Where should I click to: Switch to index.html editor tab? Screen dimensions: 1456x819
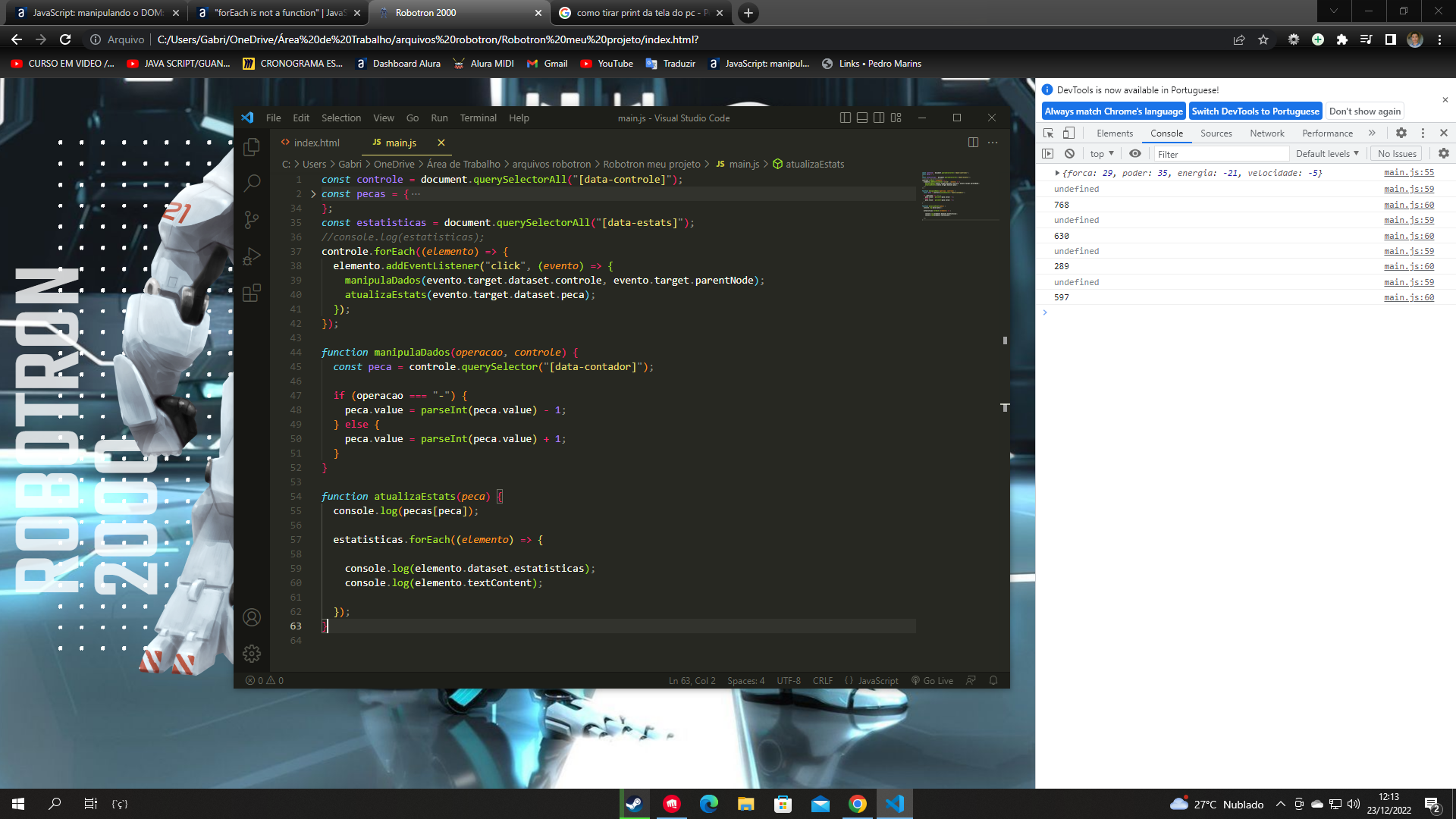pos(310,143)
